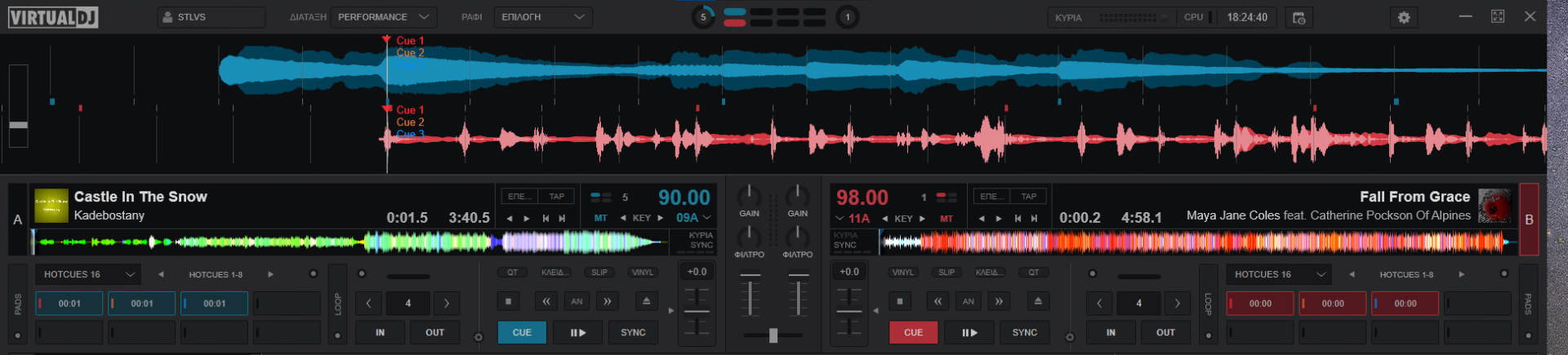Halve the loop length on deck B
1568x355 pixels.
(1099, 303)
